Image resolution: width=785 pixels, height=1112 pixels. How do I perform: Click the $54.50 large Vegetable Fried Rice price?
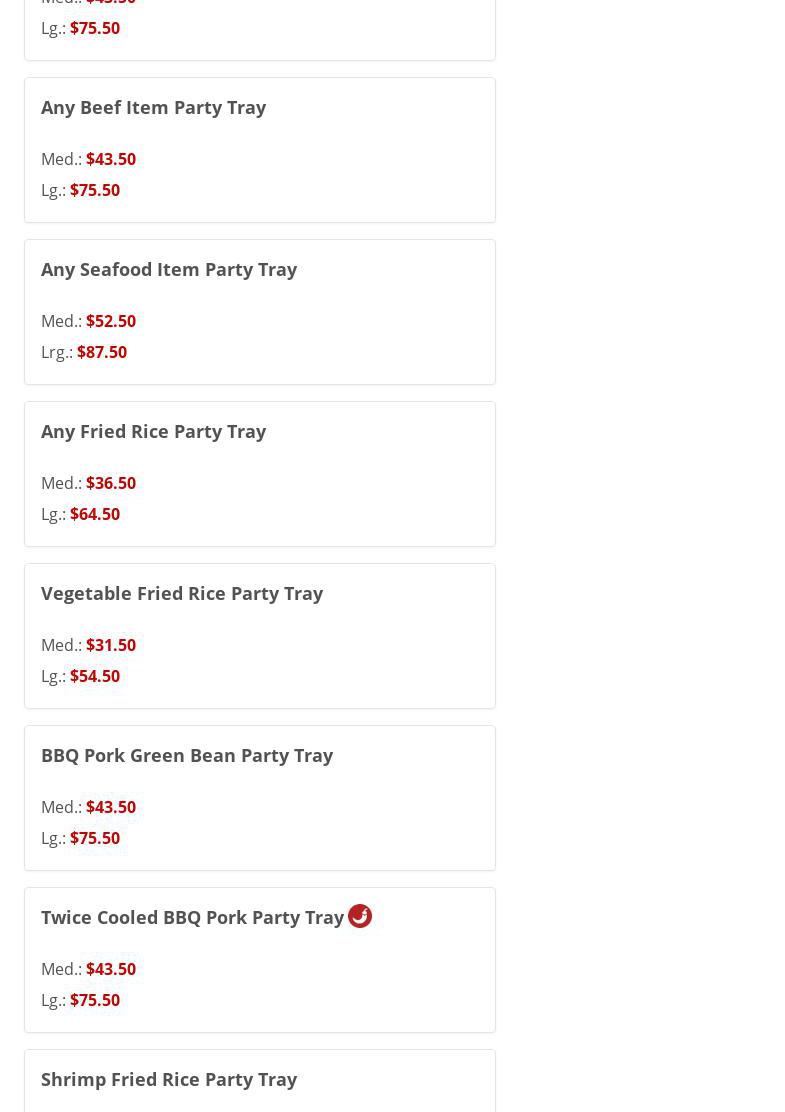pyautogui.click(x=95, y=676)
